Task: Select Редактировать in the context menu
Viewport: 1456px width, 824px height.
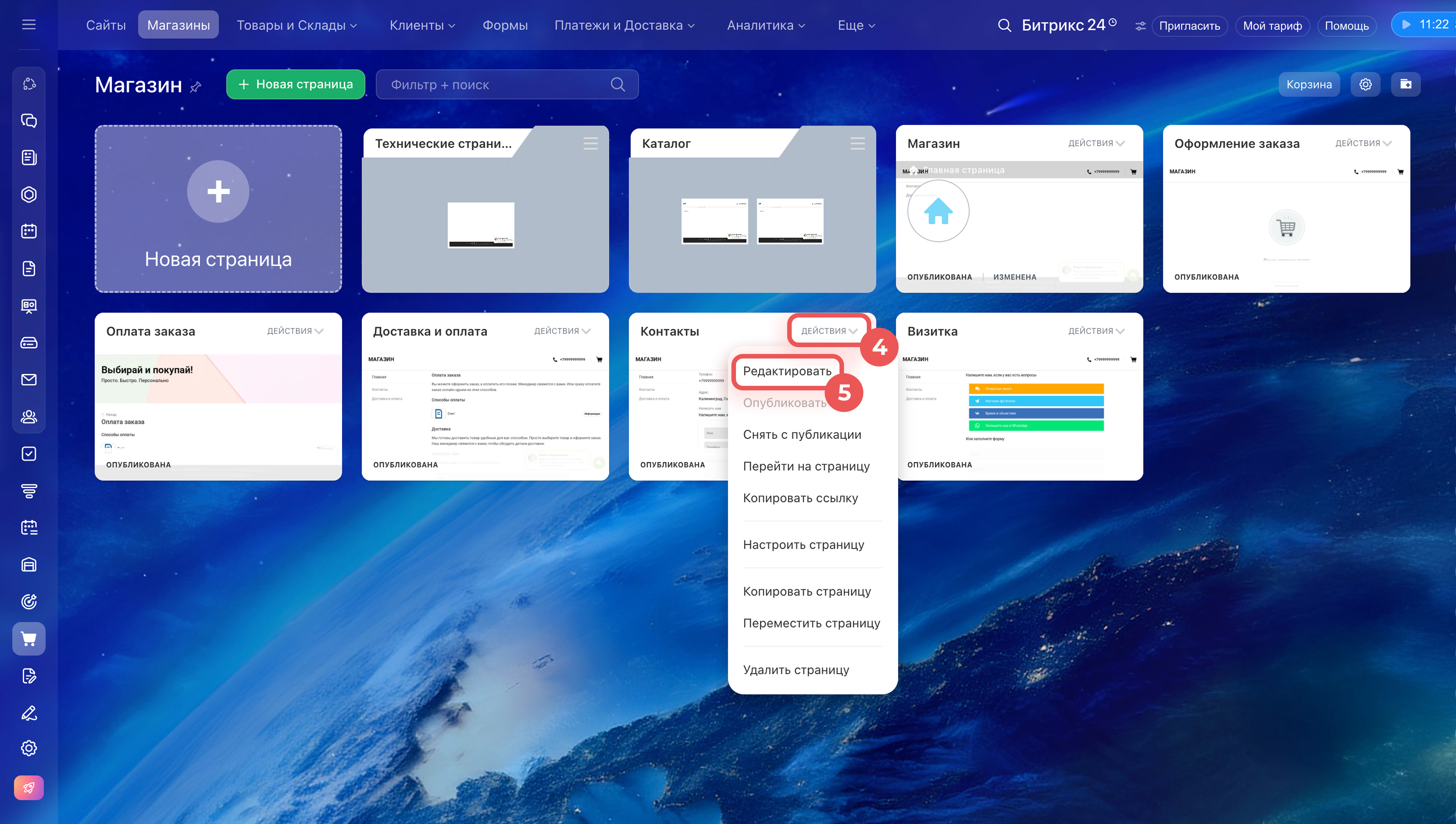Action: point(786,371)
